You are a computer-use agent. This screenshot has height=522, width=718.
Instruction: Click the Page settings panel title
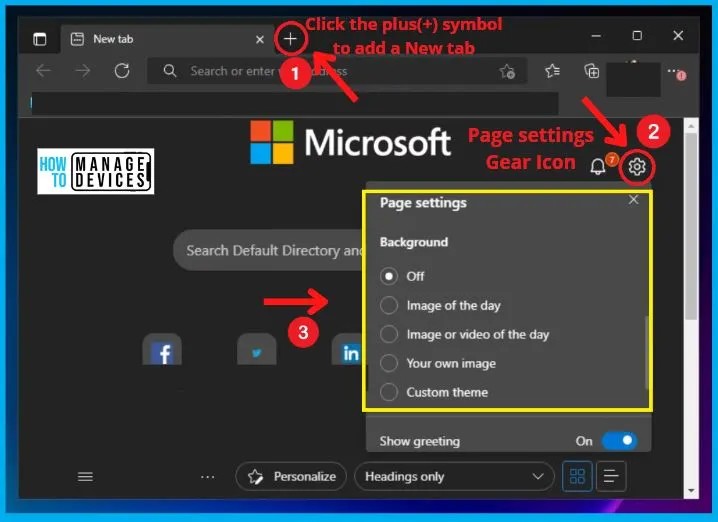(x=423, y=202)
